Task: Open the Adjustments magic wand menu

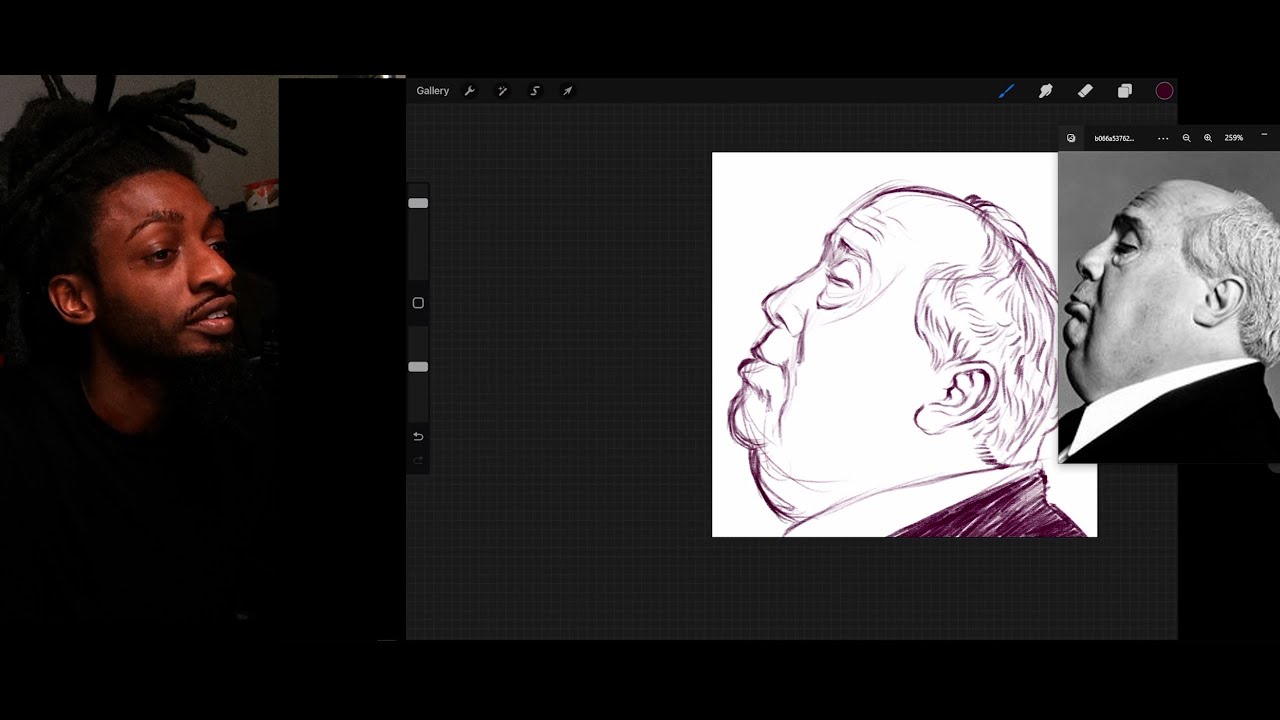Action: click(502, 91)
